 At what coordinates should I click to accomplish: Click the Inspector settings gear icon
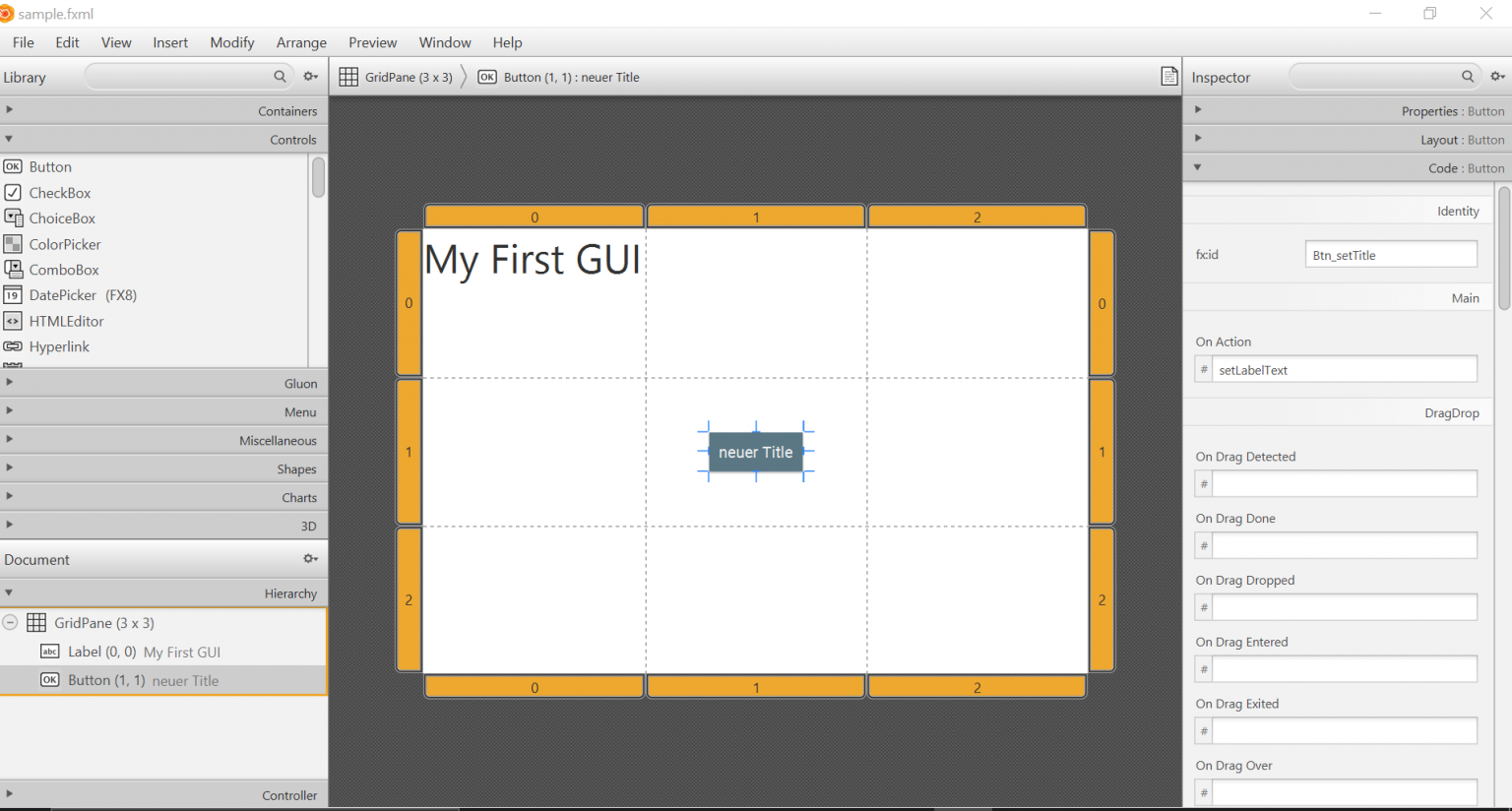point(1497,77)
